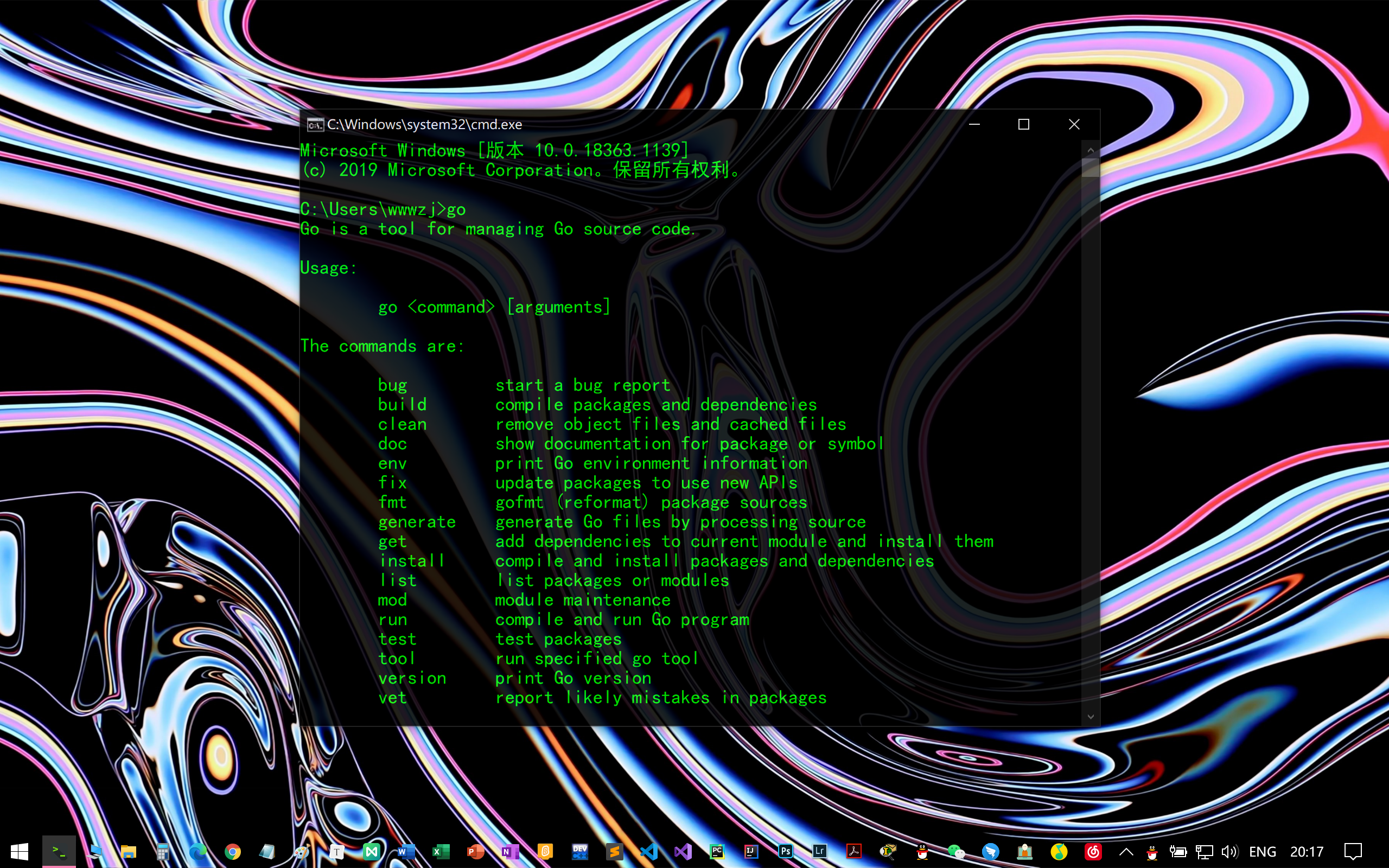Image resolution: width=1389 pixels, height=868 pixels.
Task: Click the cmd scrollbar down arrow
Action: click(x=1091, y=717)
